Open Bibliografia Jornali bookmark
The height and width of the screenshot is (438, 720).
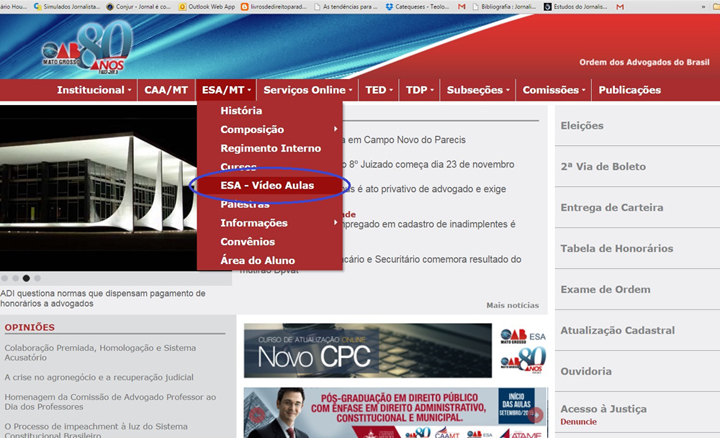pos(504,6)
